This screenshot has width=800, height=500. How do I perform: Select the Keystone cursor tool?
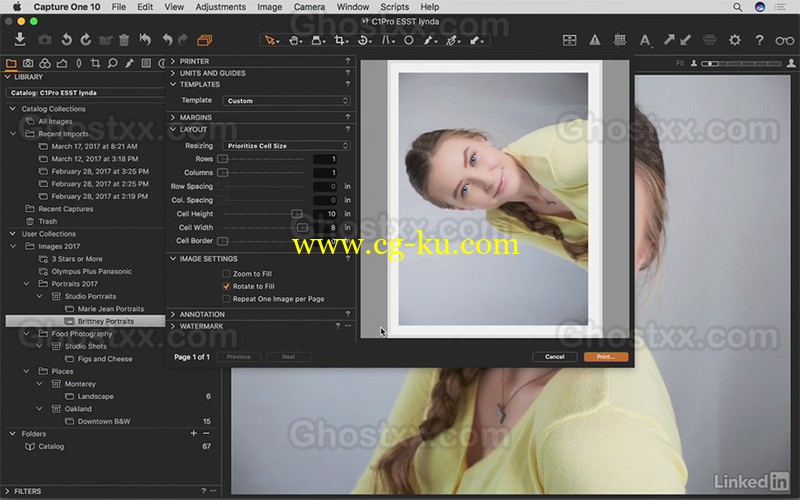387,40
